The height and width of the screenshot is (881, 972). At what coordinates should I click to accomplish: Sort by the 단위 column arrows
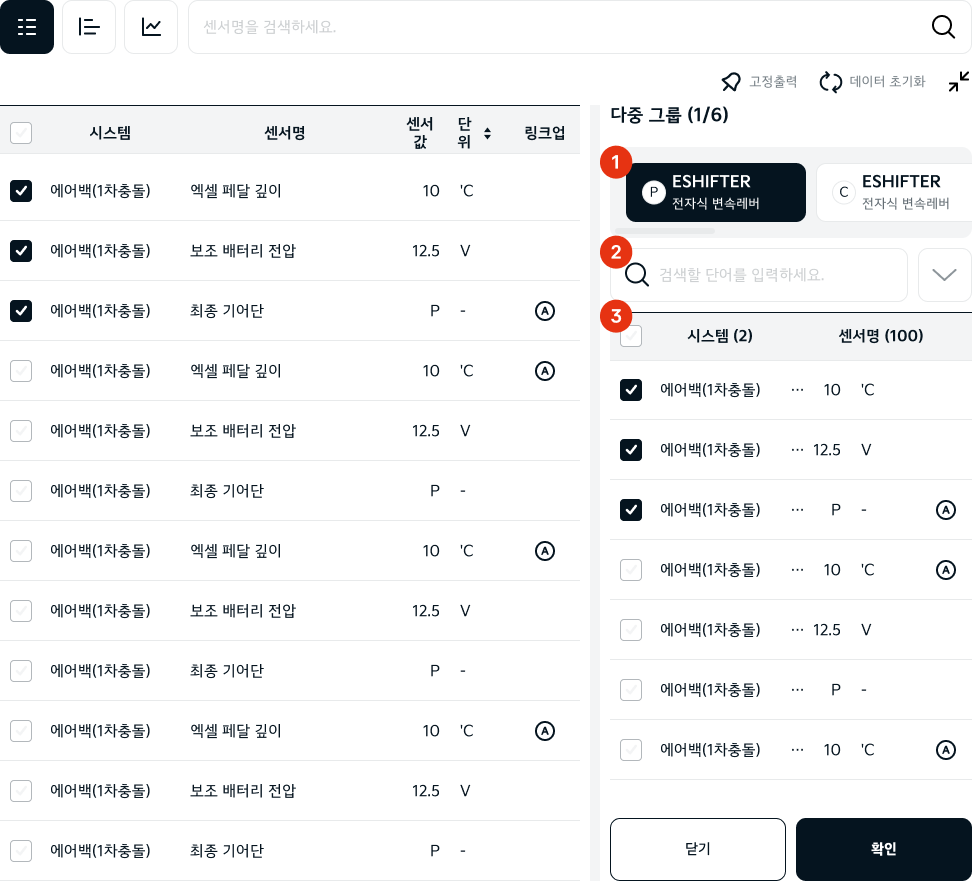pos(487,133)
